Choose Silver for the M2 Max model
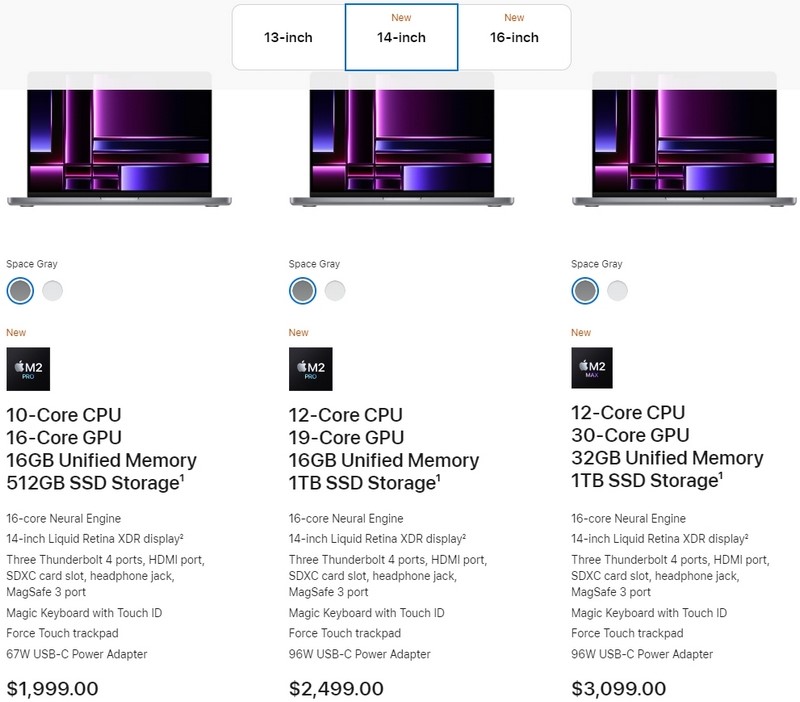Image resolution: width=800 pixels, height=702 pixels. pos(617,291)
